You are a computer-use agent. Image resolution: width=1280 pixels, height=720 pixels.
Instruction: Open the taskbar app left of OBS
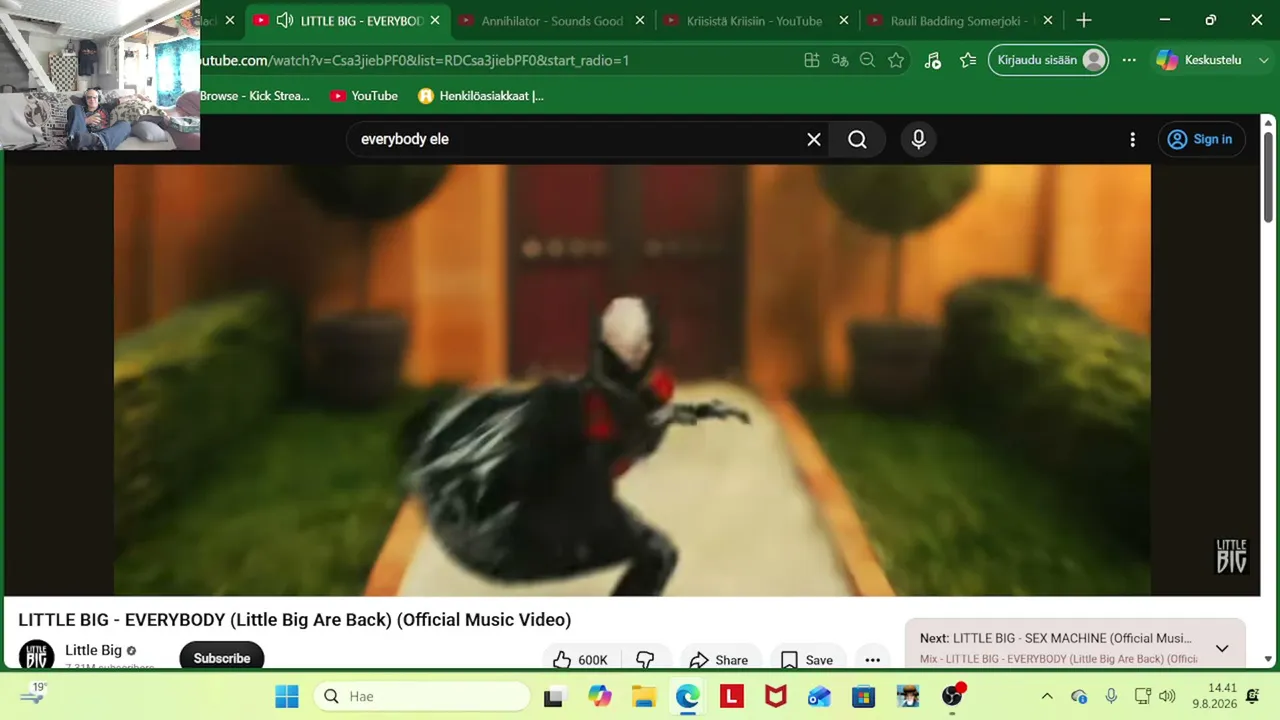pos(908,696)
